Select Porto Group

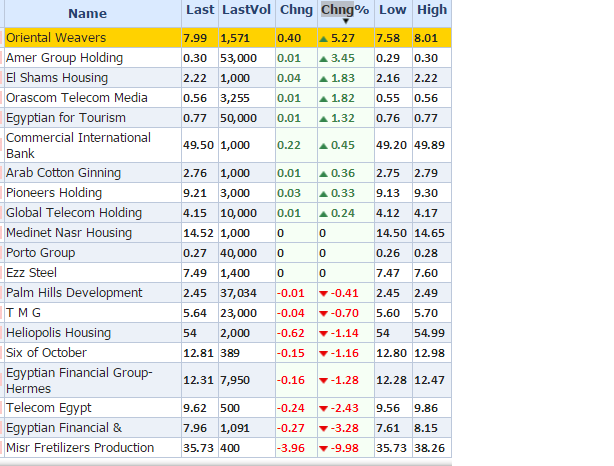(x=40, y=253)
